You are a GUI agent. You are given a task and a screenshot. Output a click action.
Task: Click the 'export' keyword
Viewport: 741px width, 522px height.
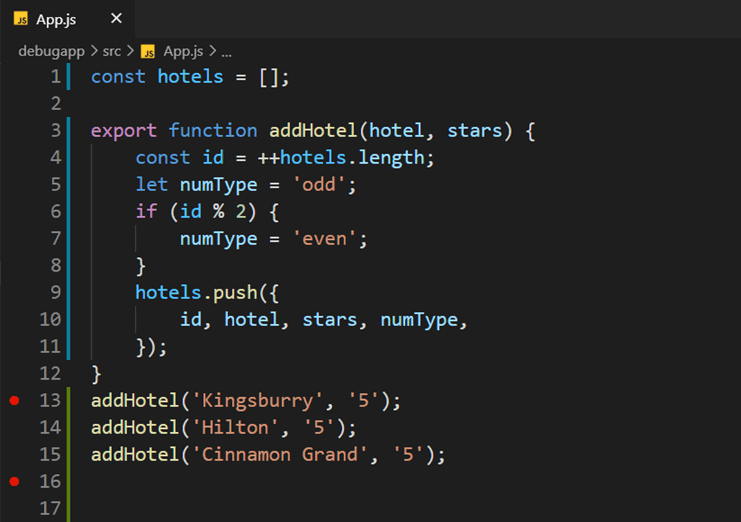coord(123,131)
